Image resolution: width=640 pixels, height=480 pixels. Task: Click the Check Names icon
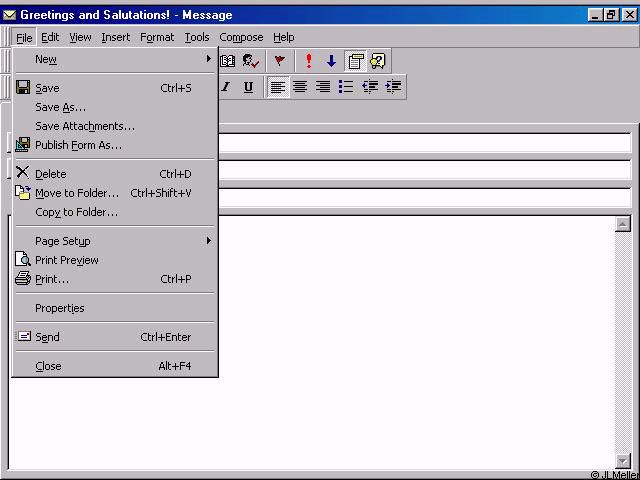(x=250, y=61)
